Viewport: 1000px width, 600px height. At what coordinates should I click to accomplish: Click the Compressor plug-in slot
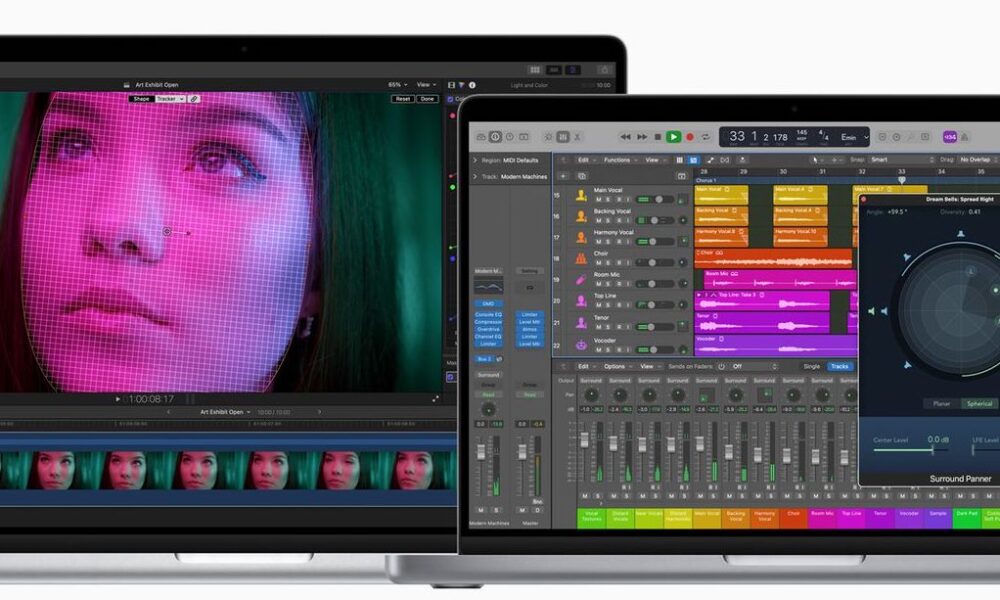[489, 322]
